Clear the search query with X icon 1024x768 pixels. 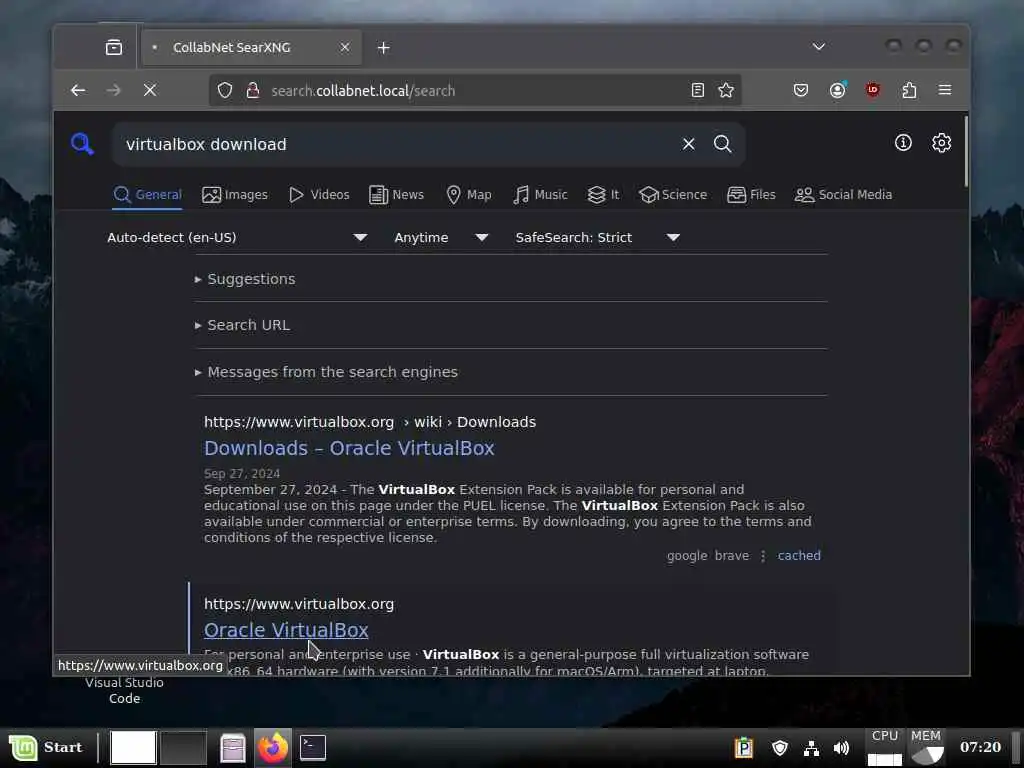[x=688, y=144]
